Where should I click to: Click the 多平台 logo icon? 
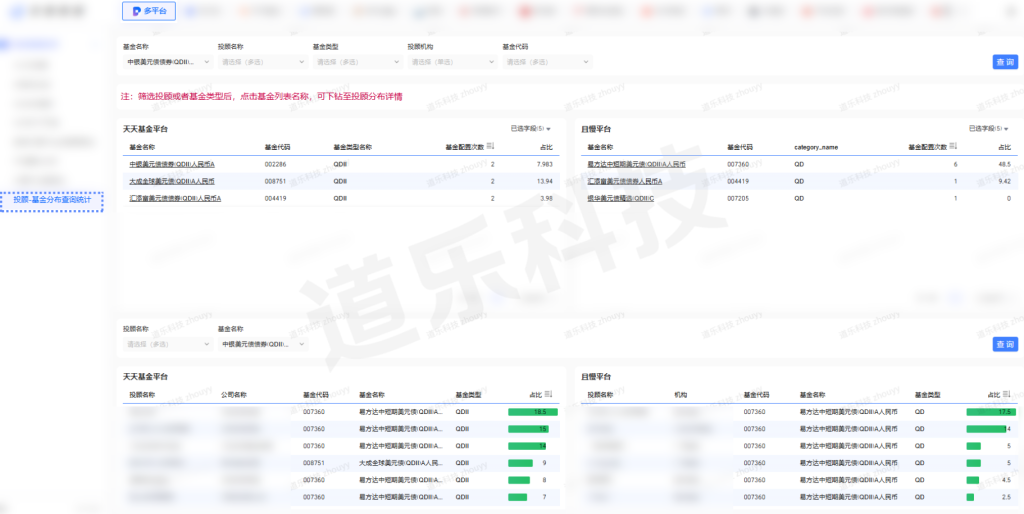137,11
